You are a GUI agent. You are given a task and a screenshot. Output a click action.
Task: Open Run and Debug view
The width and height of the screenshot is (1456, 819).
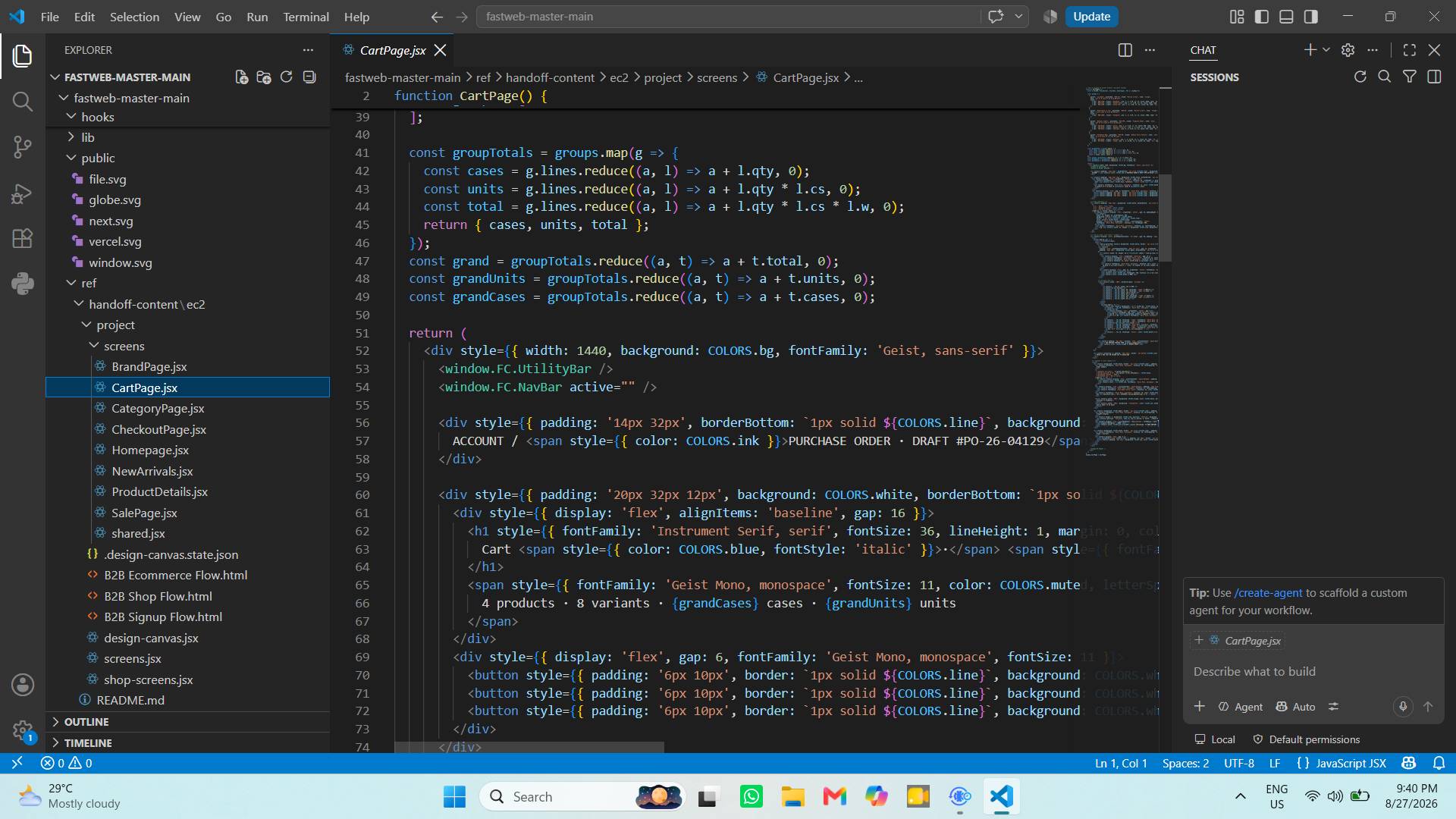[23, 193]
